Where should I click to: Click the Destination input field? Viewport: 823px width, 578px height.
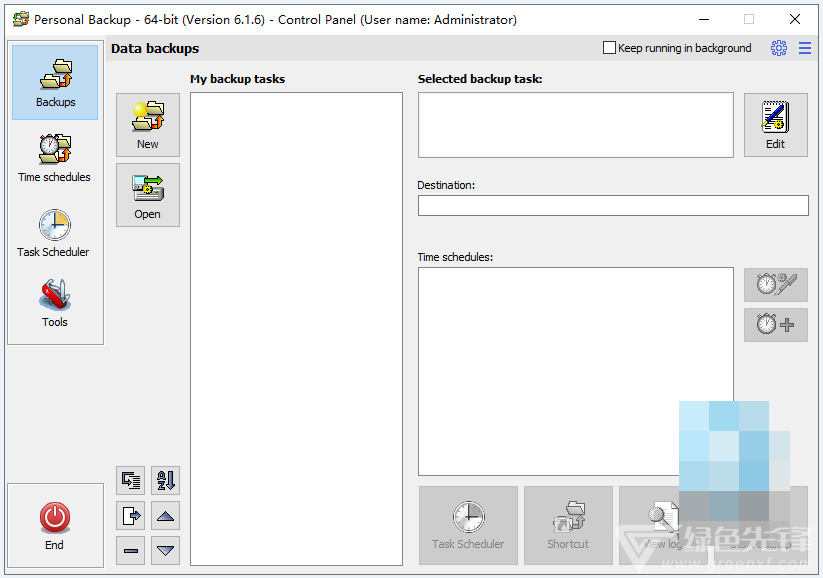pyautogui.click(x=612, y=206)
